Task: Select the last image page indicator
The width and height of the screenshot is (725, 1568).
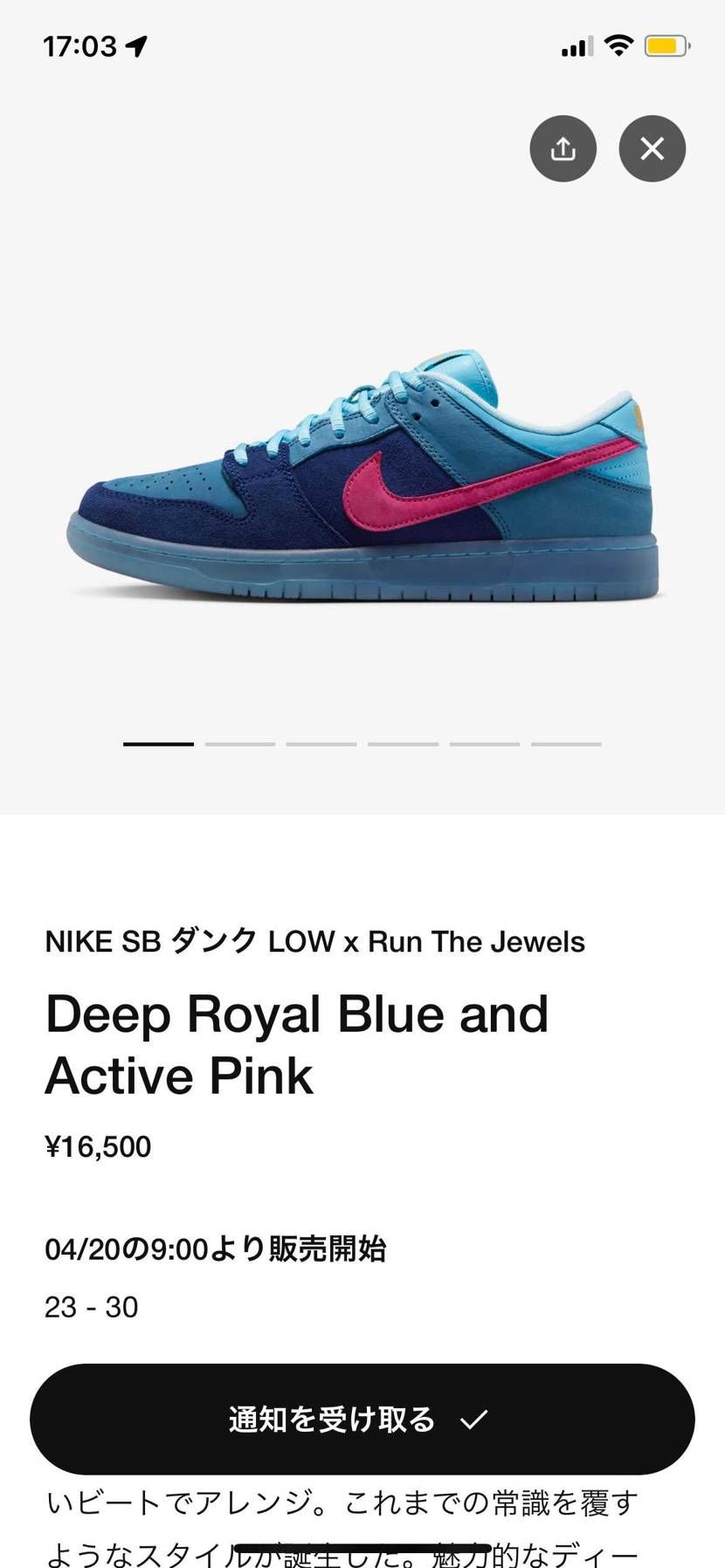Action: pyautogui.click(x=566, y=744)
